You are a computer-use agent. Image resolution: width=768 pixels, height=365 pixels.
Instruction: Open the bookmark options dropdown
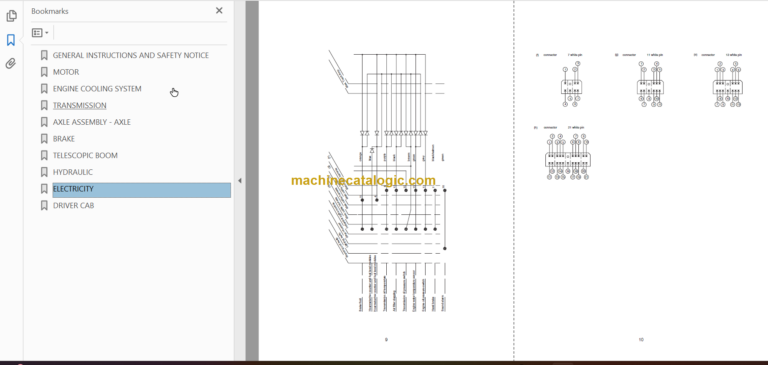coord(40,33)
